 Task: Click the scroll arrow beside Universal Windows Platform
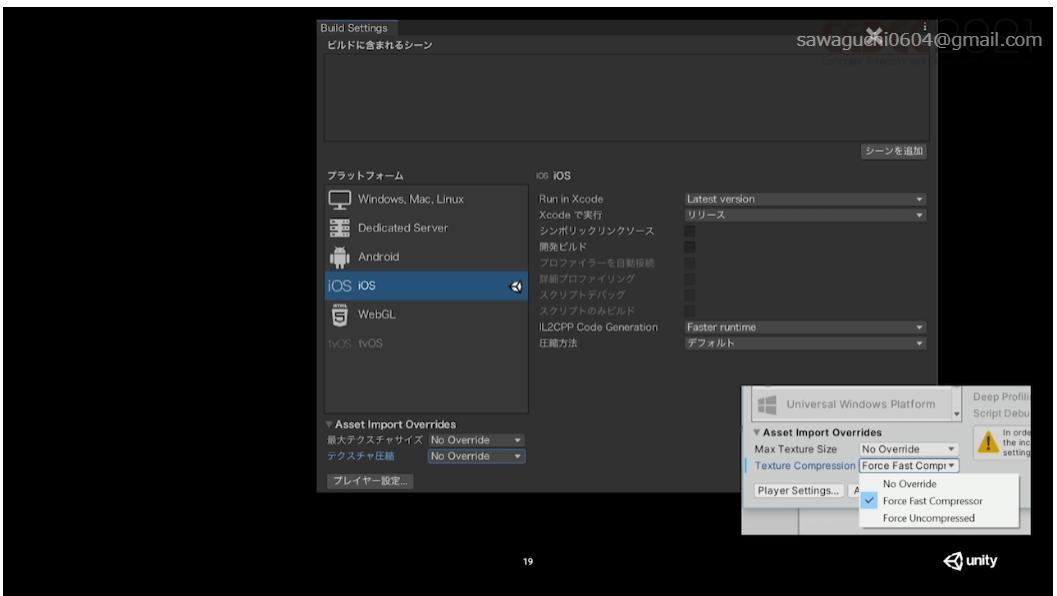point(957,414)
